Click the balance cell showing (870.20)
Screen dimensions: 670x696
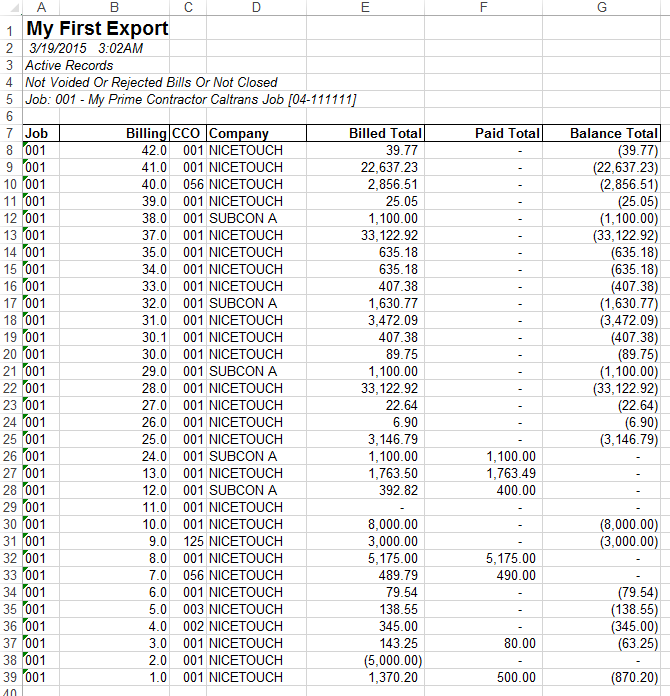point(602,677)
